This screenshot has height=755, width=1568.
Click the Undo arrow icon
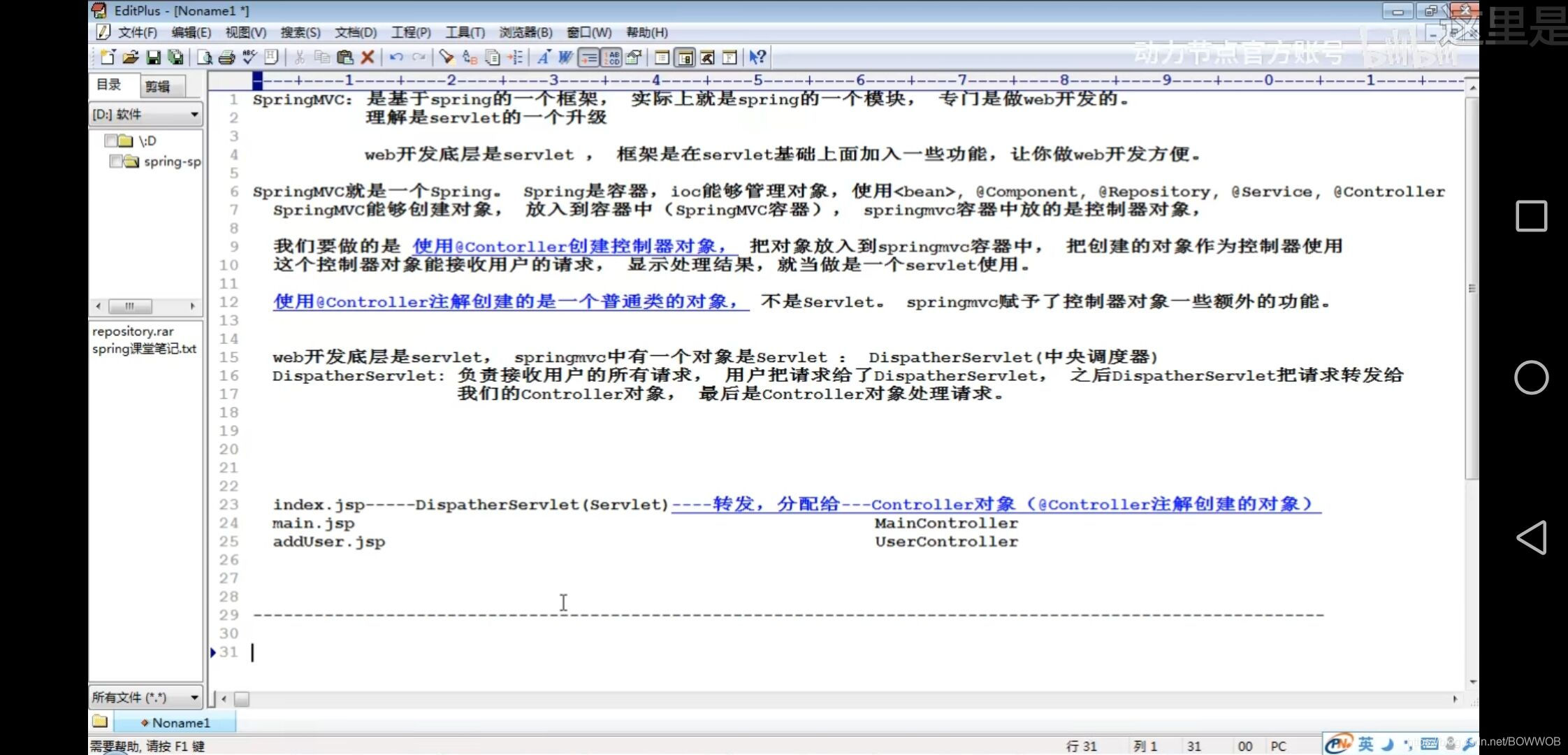396,57
